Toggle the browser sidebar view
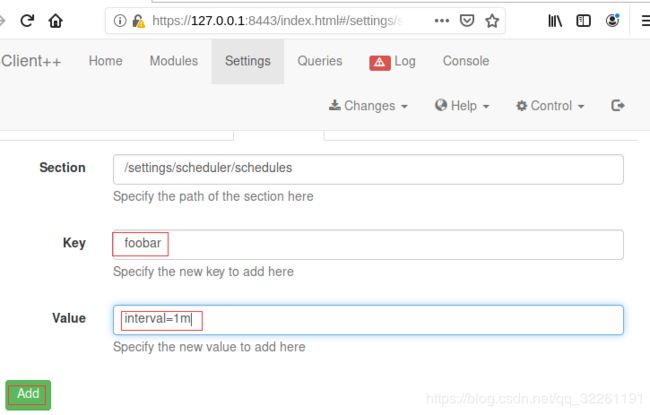Image resolution: width=650 pixels, height=415 pixels. coord(583,21)
